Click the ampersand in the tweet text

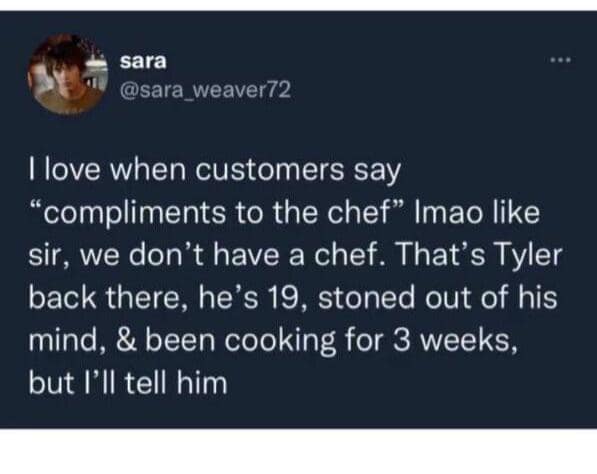(125, 340)
